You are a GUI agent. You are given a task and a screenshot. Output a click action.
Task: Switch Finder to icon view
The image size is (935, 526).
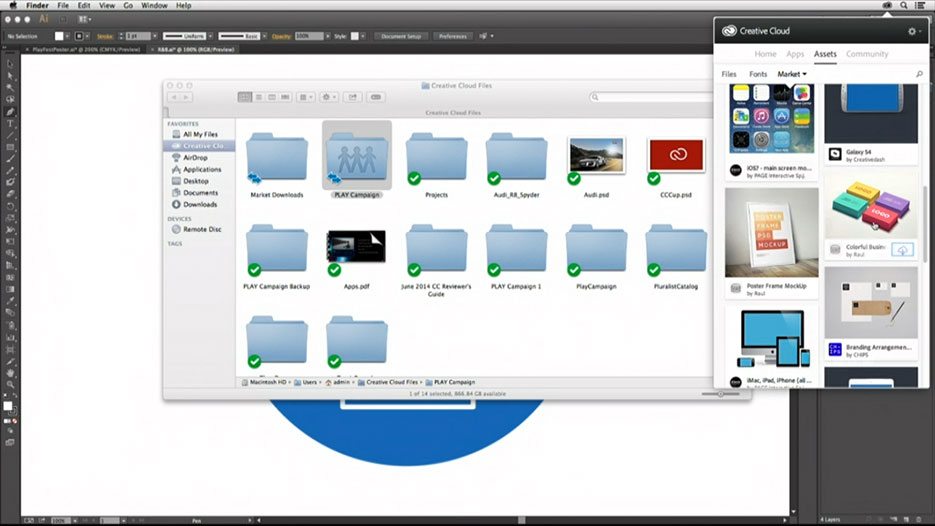click(x=244, y=97)
